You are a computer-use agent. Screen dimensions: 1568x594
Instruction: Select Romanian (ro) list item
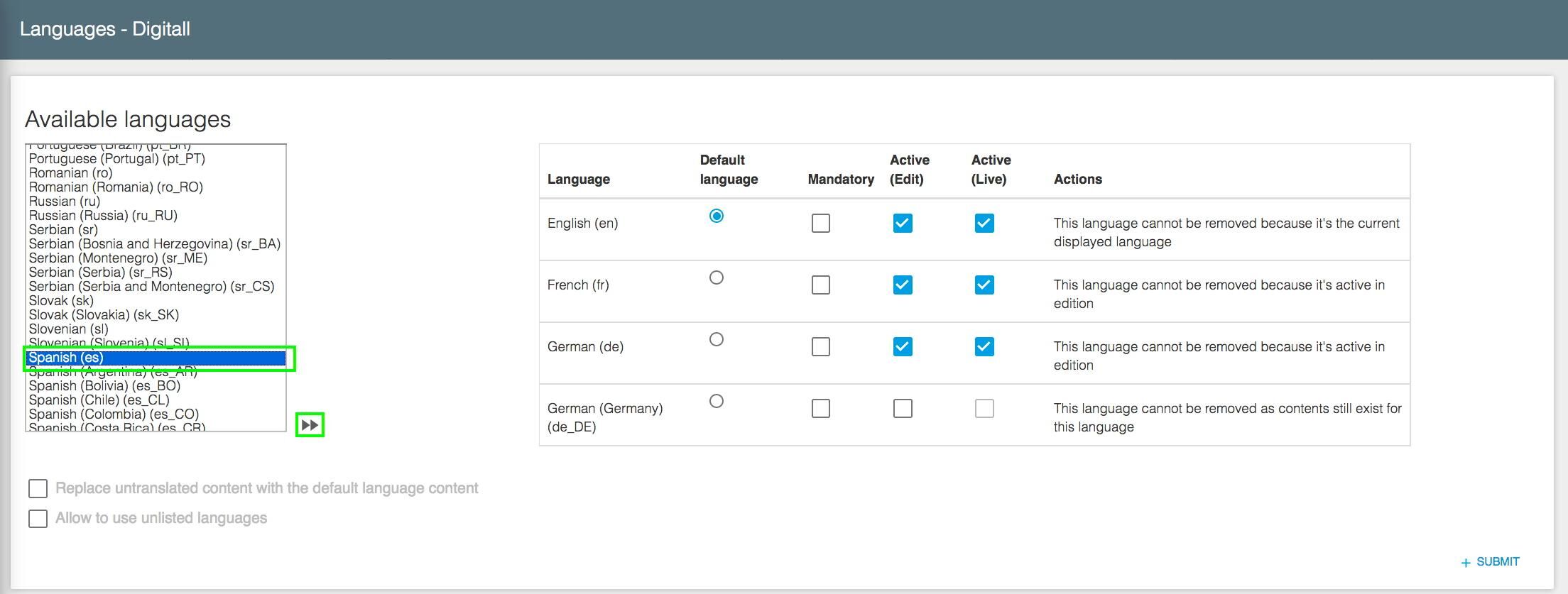(156, 173)
